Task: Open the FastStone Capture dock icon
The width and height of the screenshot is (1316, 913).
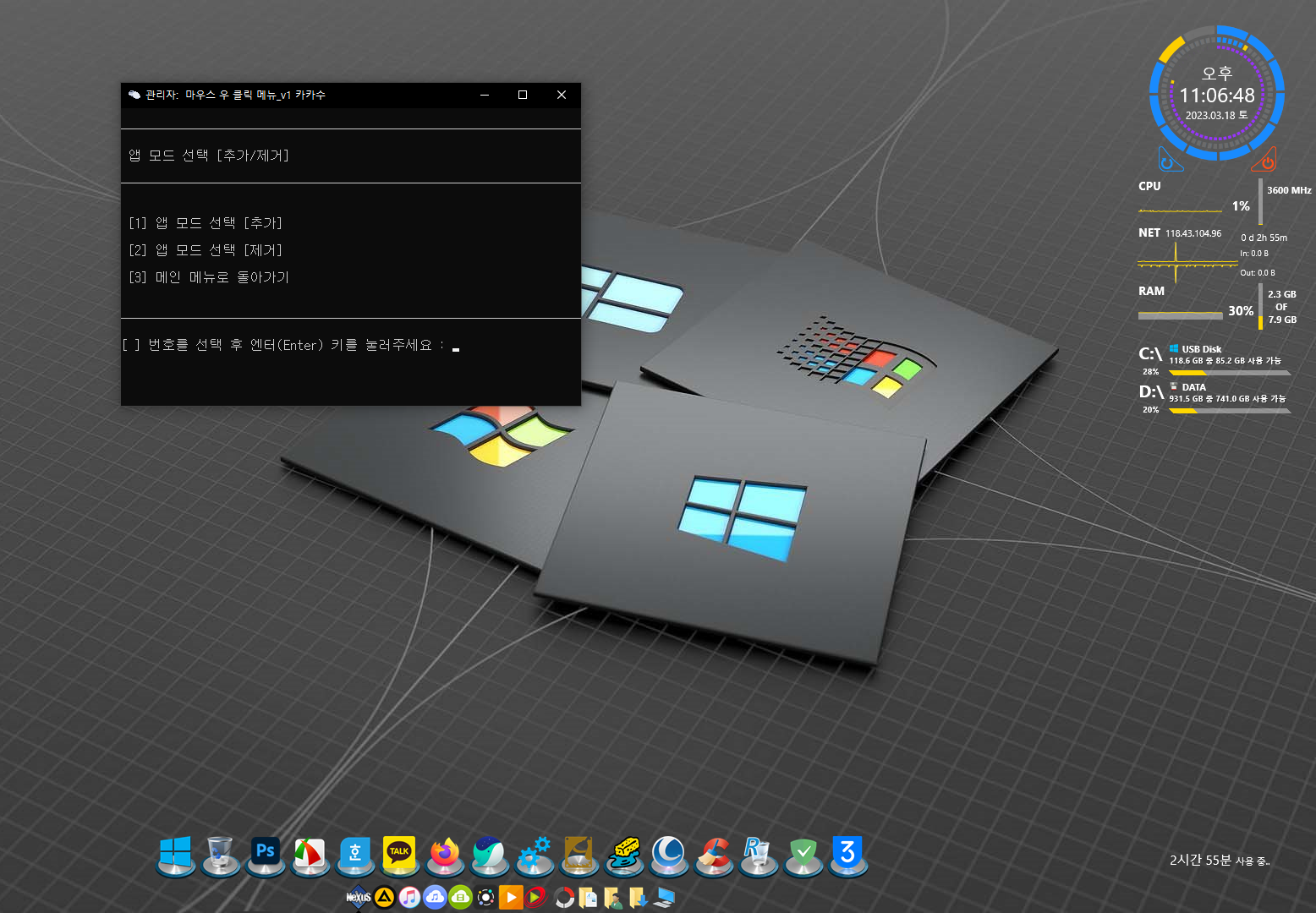Action: pos(310,856)
